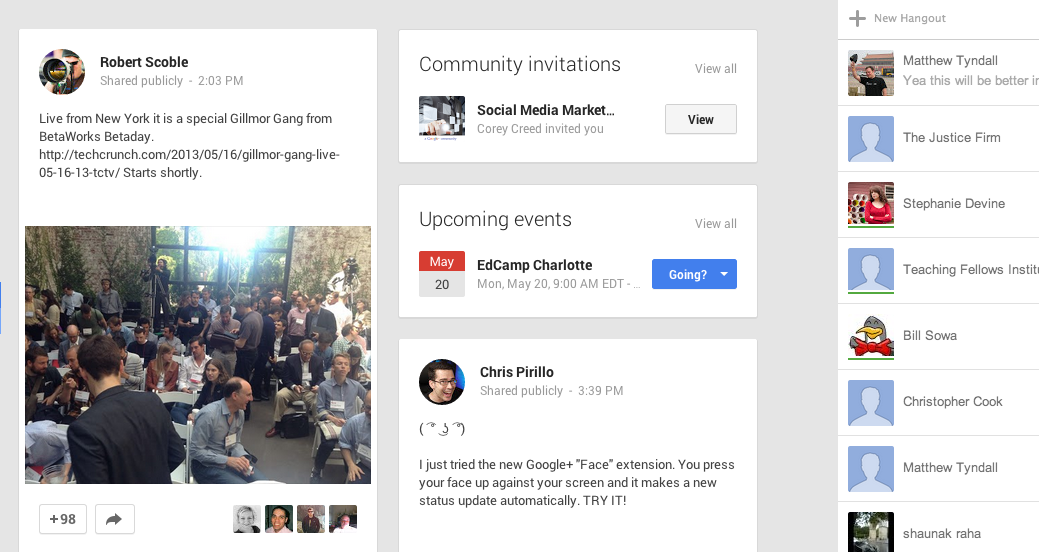
Task: Click the share arrow icon on Scoble's post
Action: 114,519
